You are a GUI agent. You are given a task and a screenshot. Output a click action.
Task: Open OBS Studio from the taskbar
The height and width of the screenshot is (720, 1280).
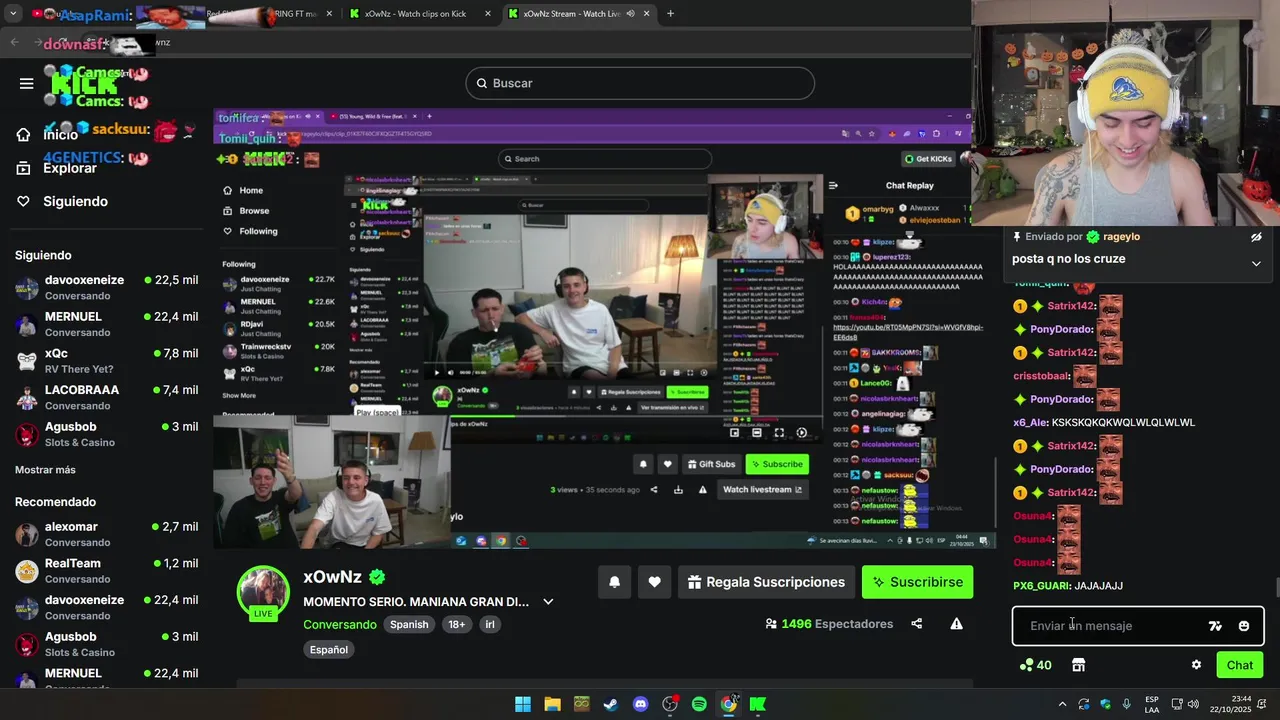[670, 704]
